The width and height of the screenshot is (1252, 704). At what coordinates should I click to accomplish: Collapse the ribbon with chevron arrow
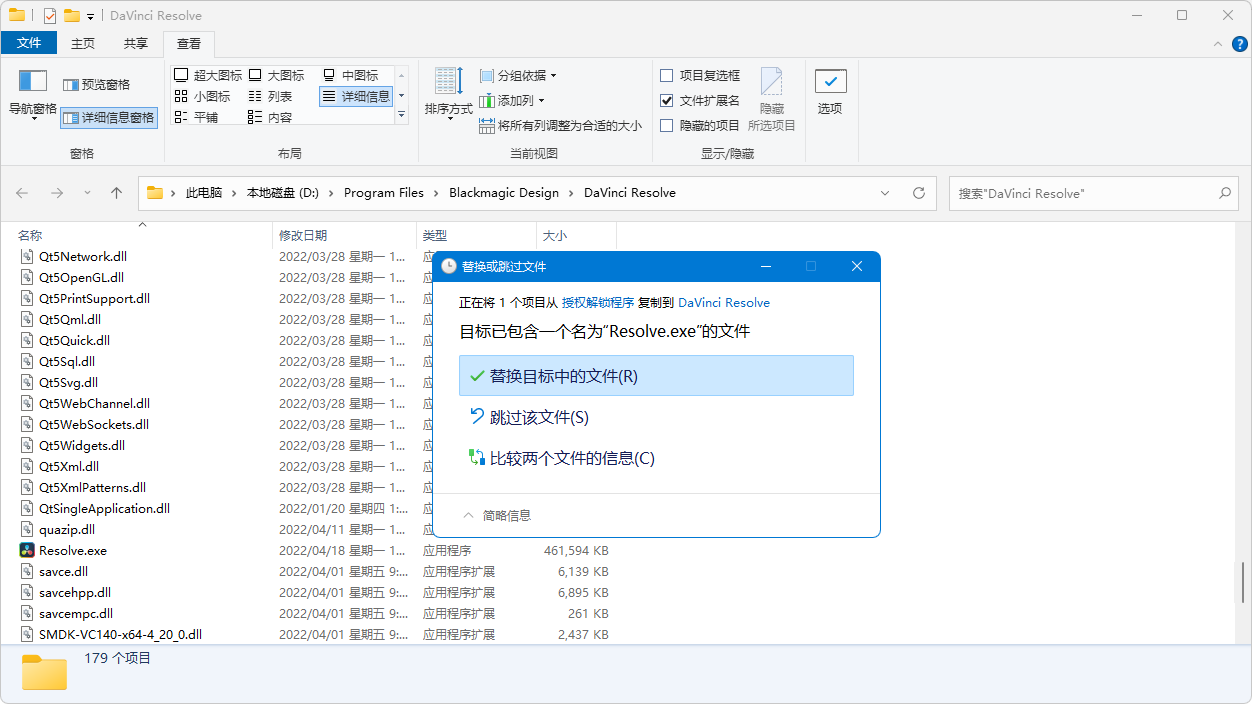pos(1217,44)
